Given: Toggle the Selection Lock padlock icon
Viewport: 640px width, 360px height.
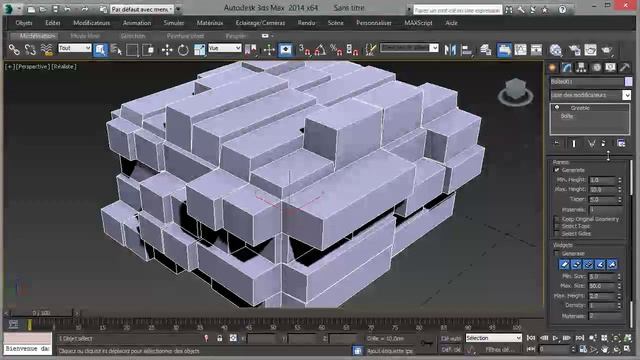Looking at the screenshot, I should point(220,338).
